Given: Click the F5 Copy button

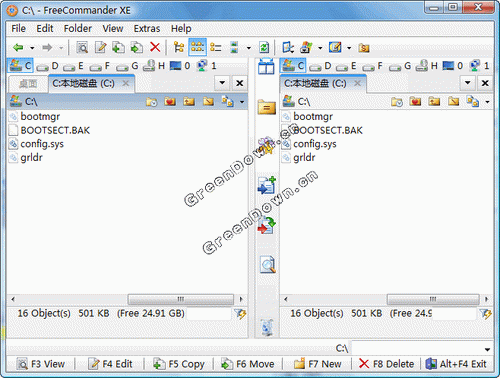Looking at the screenshot, I should 178,364.
